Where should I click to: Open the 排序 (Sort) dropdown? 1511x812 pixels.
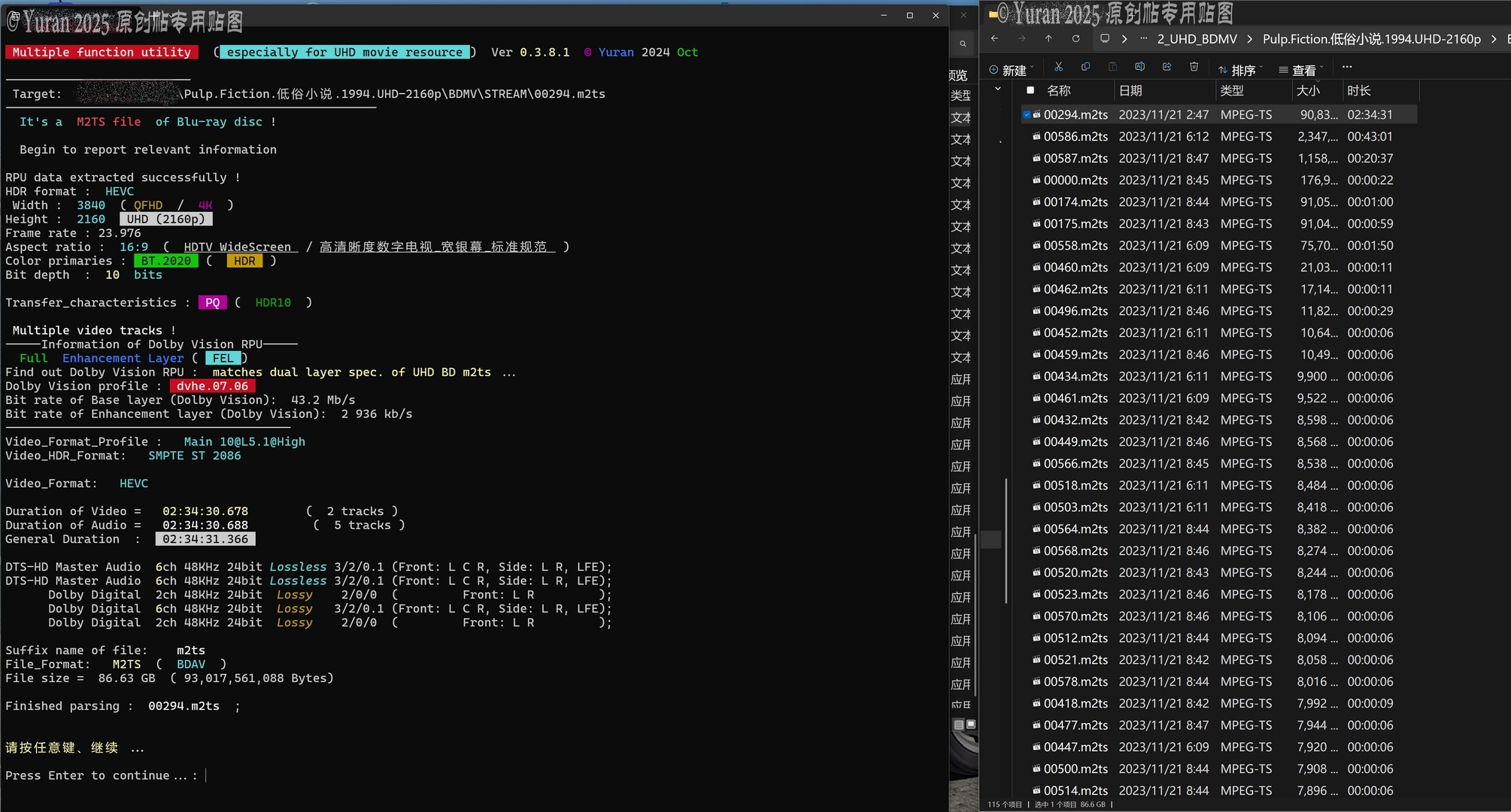coord(1240,70)
